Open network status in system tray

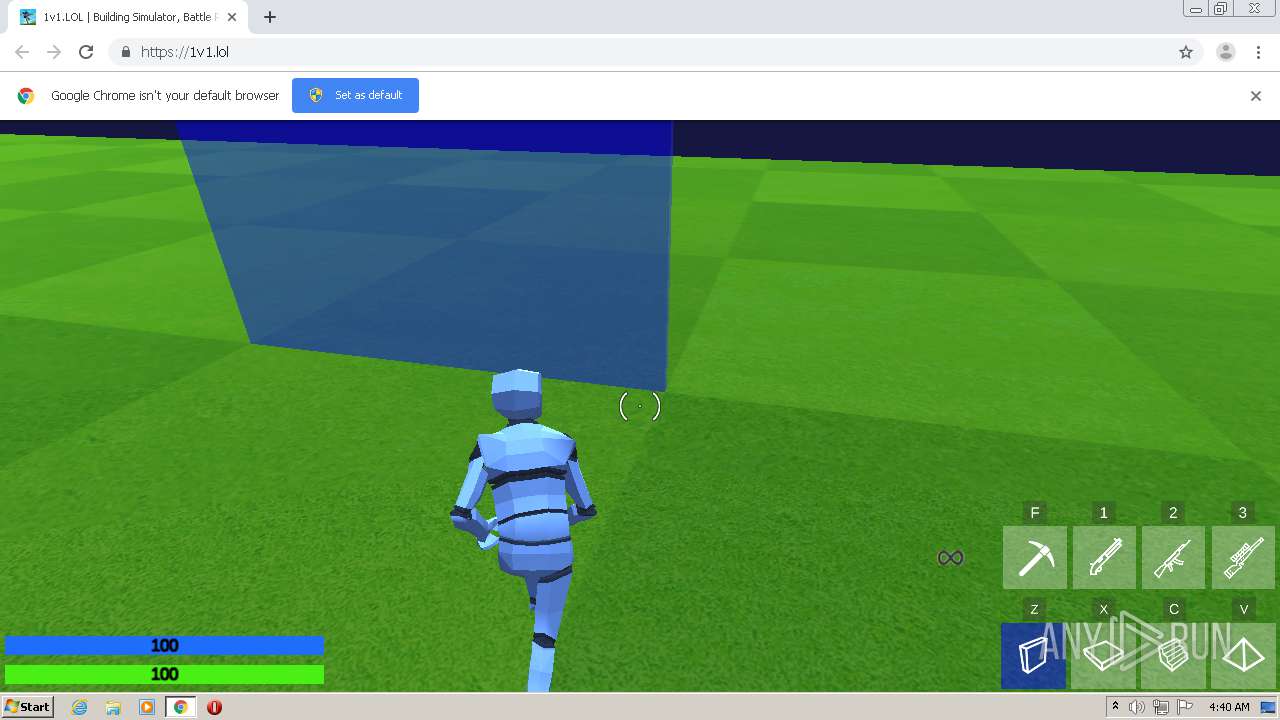click(1160, 707)
